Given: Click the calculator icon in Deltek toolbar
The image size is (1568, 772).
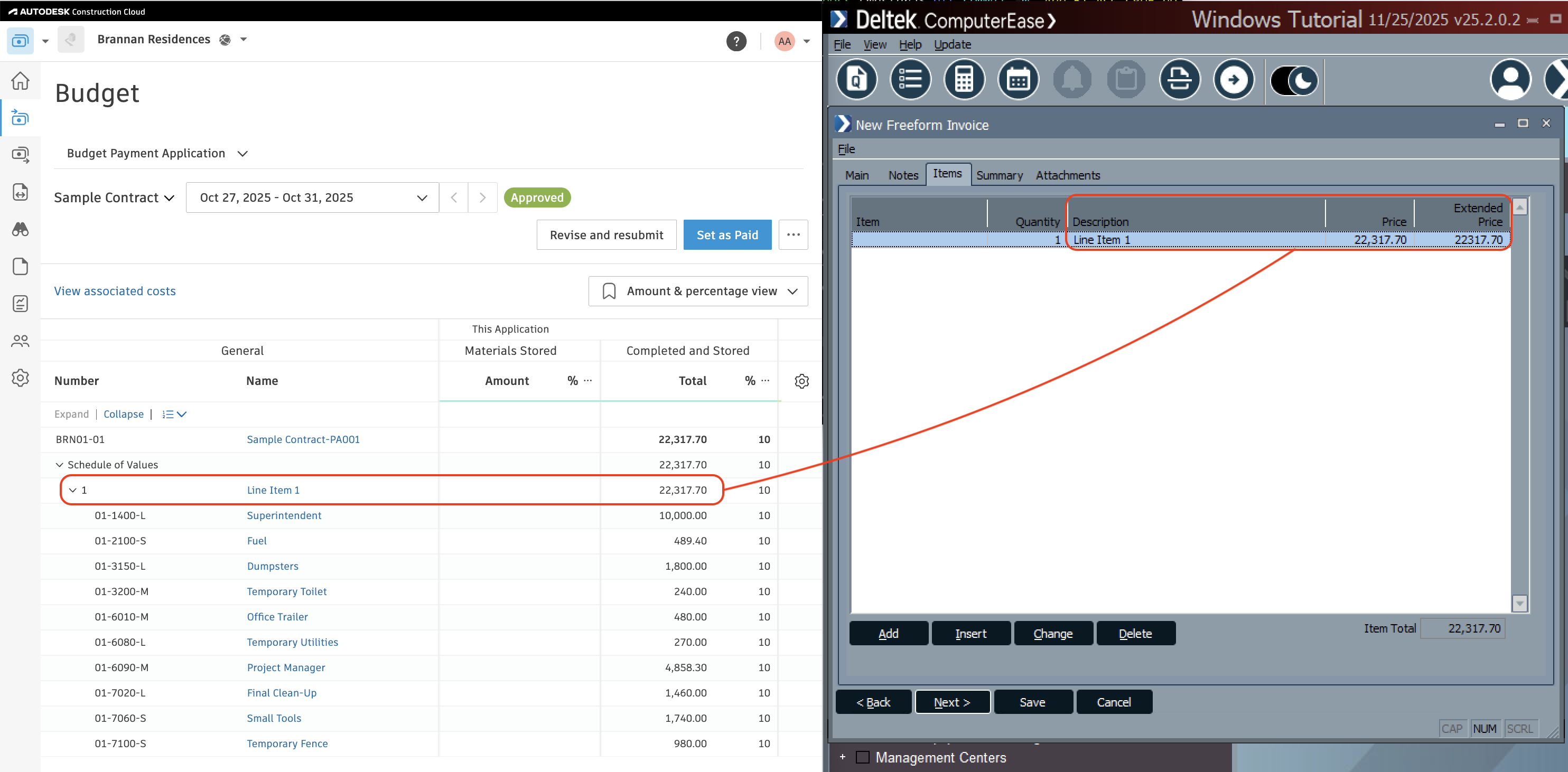Looking at the screenshot, I should click(x=964, y=80).
